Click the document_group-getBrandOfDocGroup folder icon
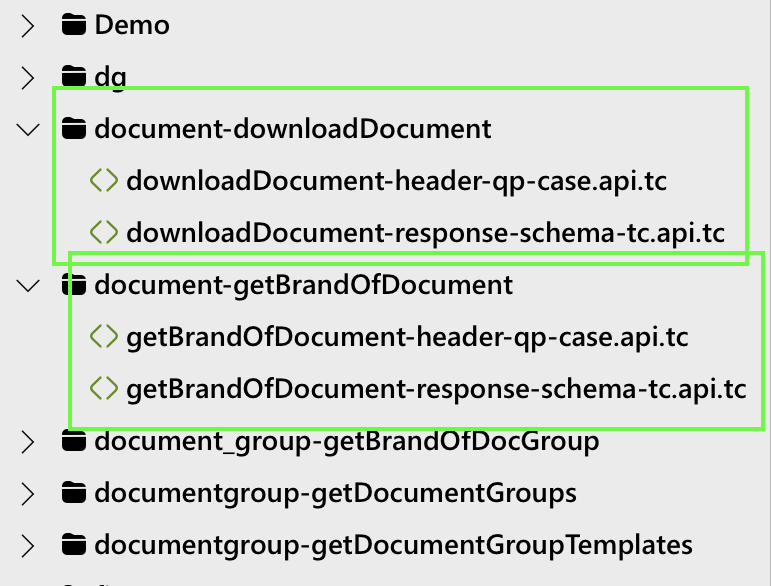 coord(73,441)
